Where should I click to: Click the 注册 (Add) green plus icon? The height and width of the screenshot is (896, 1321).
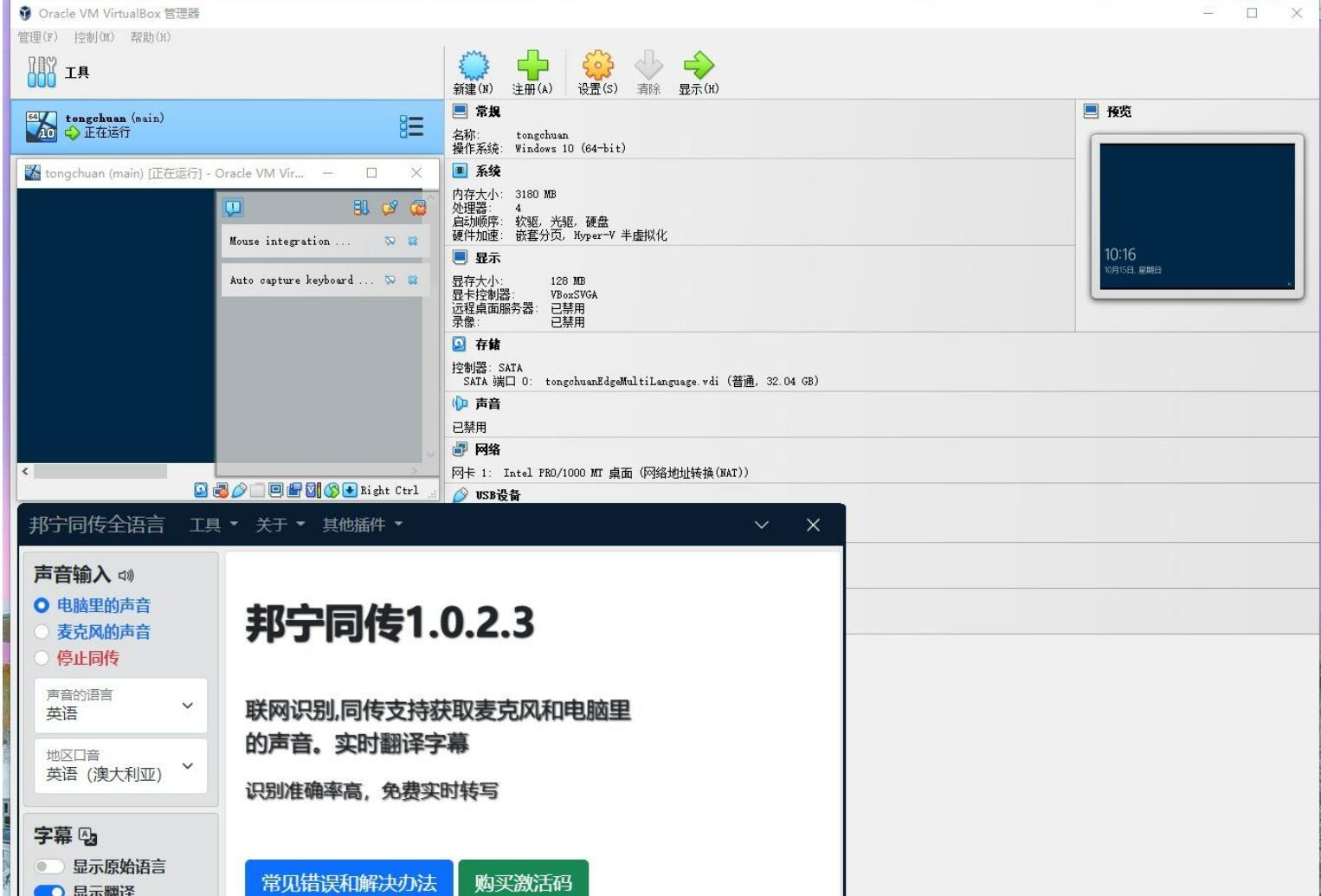(x=532, y=66)
